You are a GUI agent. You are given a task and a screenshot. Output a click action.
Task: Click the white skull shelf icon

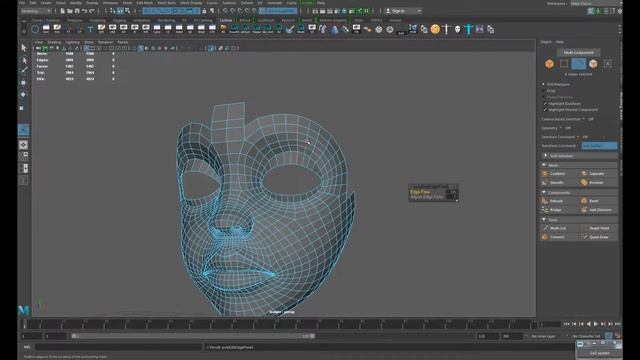[458, 29]
